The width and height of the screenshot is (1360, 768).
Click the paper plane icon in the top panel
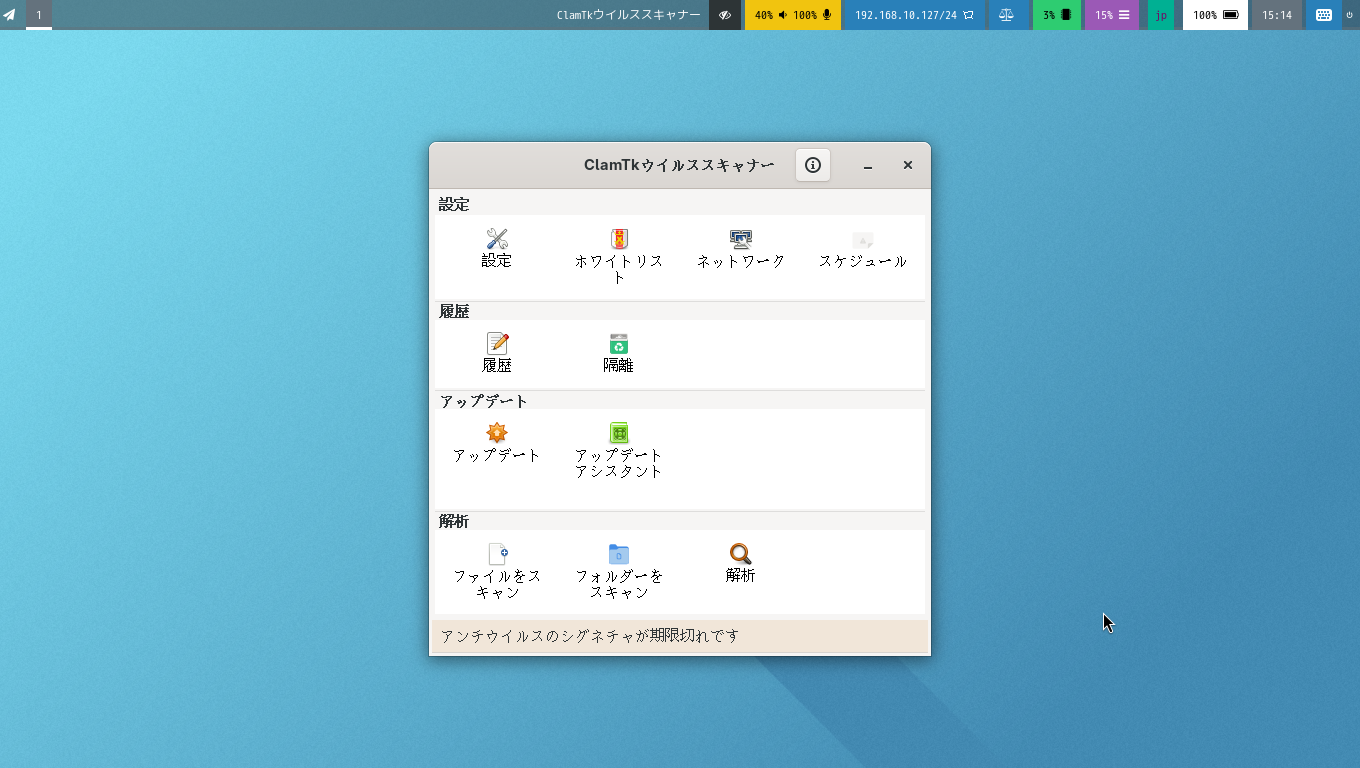(x=10, y=15)
